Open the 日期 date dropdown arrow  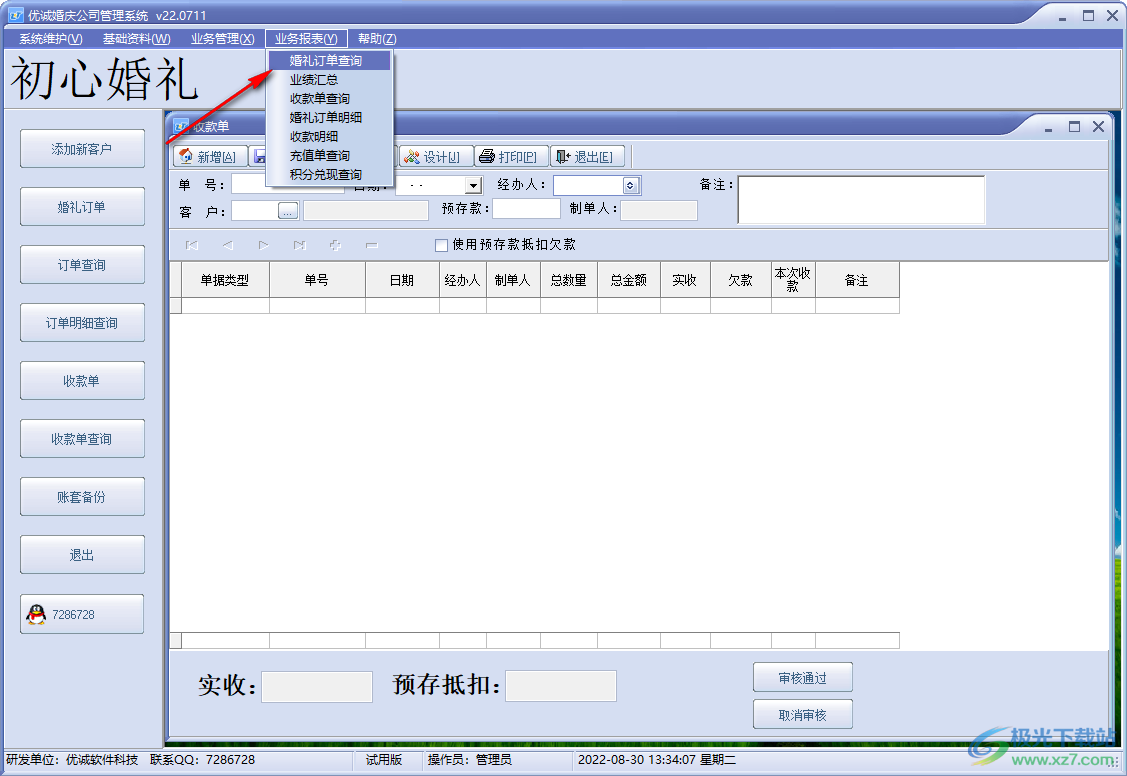pos(473,185)
